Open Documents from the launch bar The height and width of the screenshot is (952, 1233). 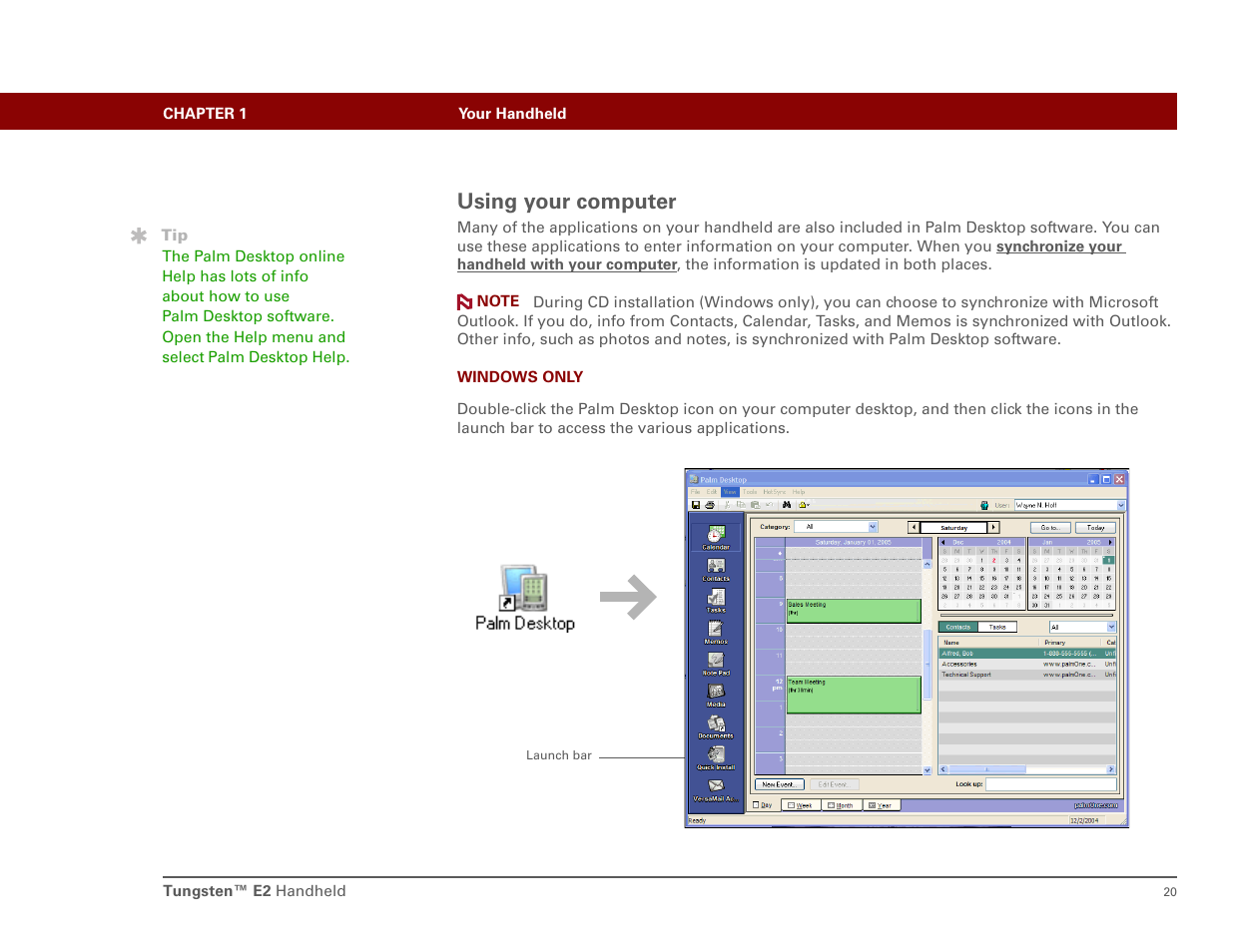716,725
